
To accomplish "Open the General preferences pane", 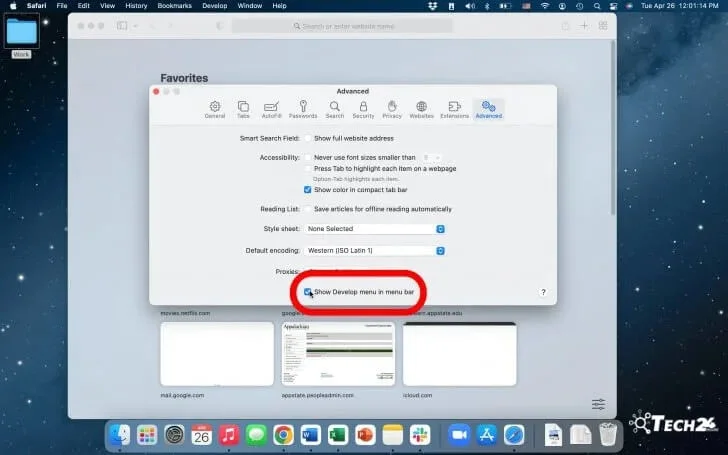I will (214, 109).
